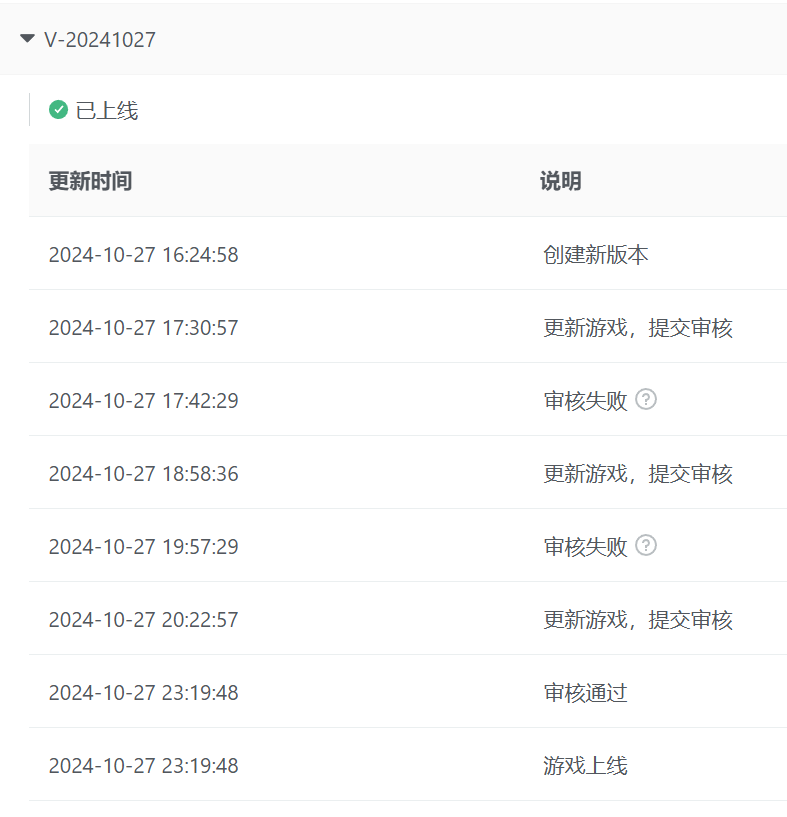
Task: Open help icon for 17:42:29 审核失败
Action: [646, 400]
